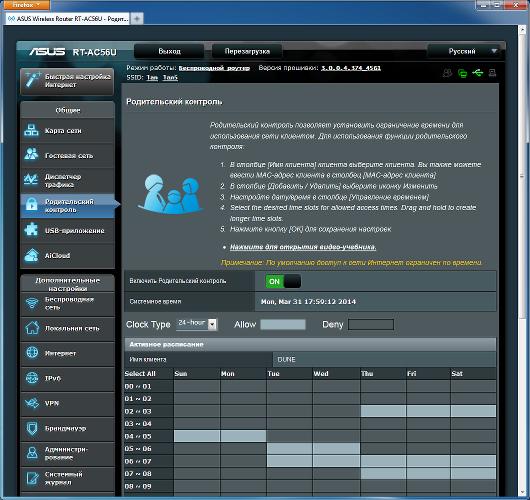Select Wireless (Беспроводная сеть) menu item
Viewport: 530px width, 500px height.
pos(68,303)
